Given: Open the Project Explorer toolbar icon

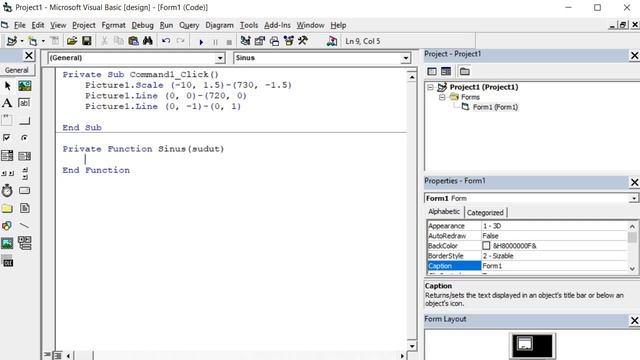Looking at the screenshot, I should click(x=245, y=41).
